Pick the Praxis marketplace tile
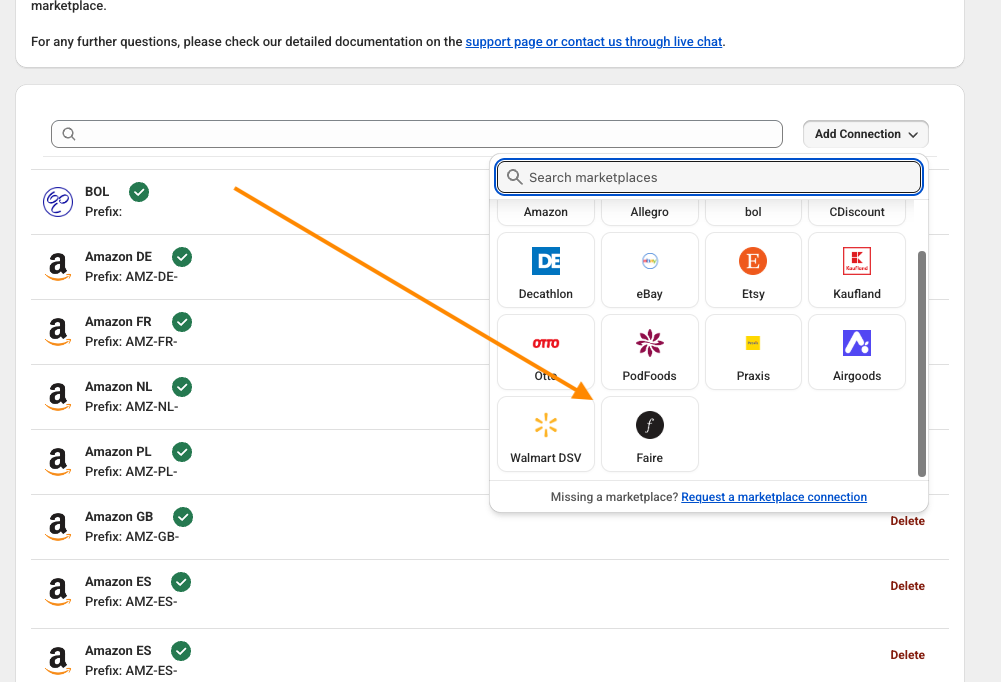 coord(753,352)
